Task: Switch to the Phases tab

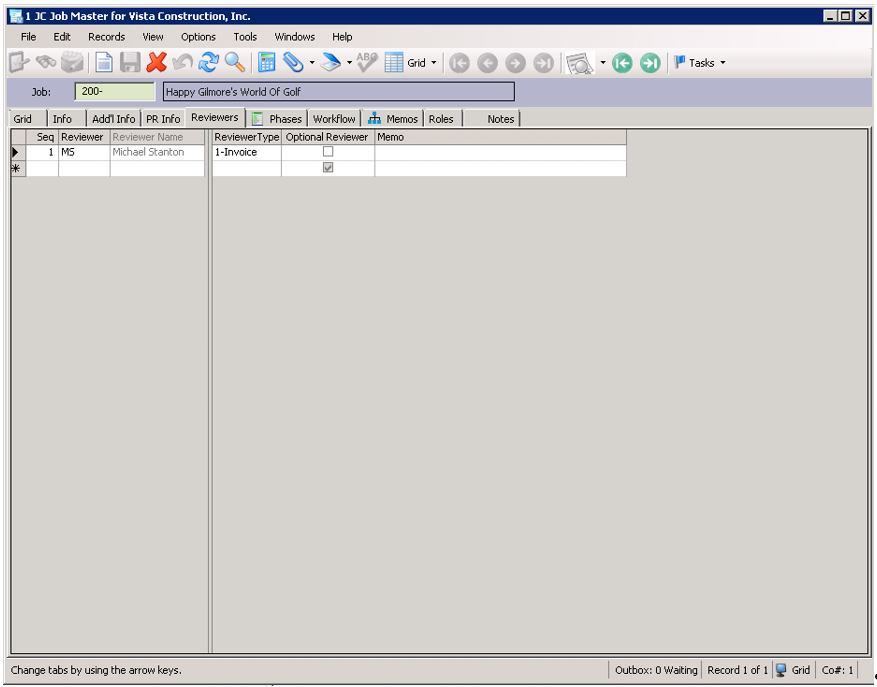Action: pos(277,119)
